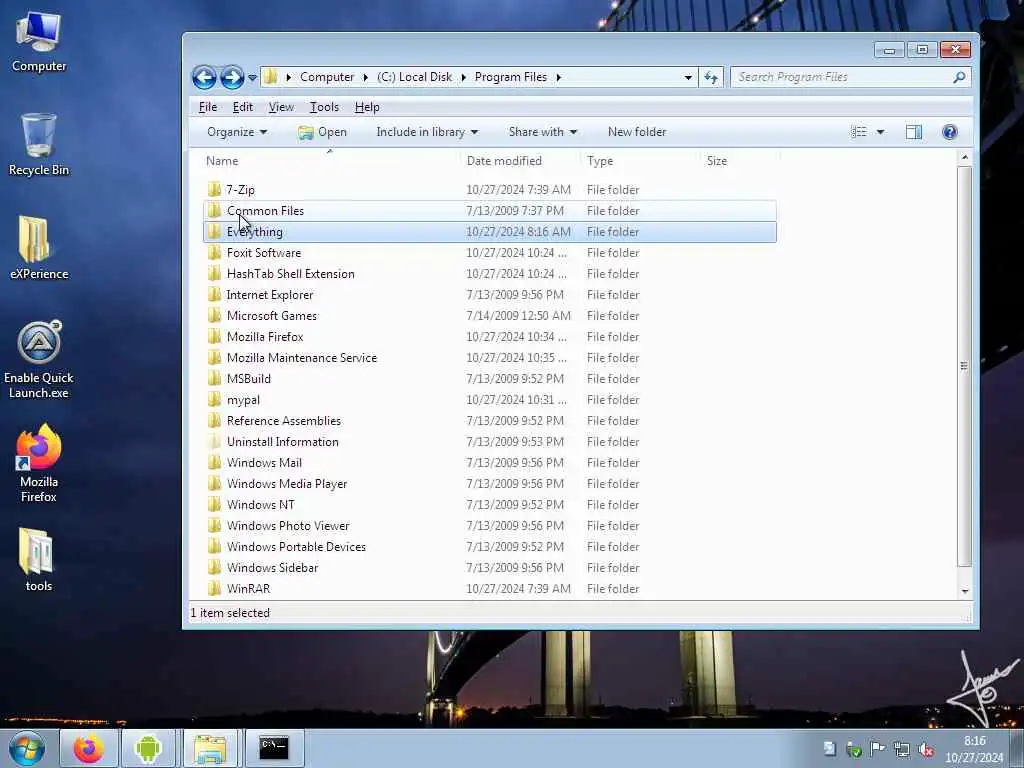Open the View menu
Image resolution: width=1024 pixels, height=768 pixels.
coord(281,107)
